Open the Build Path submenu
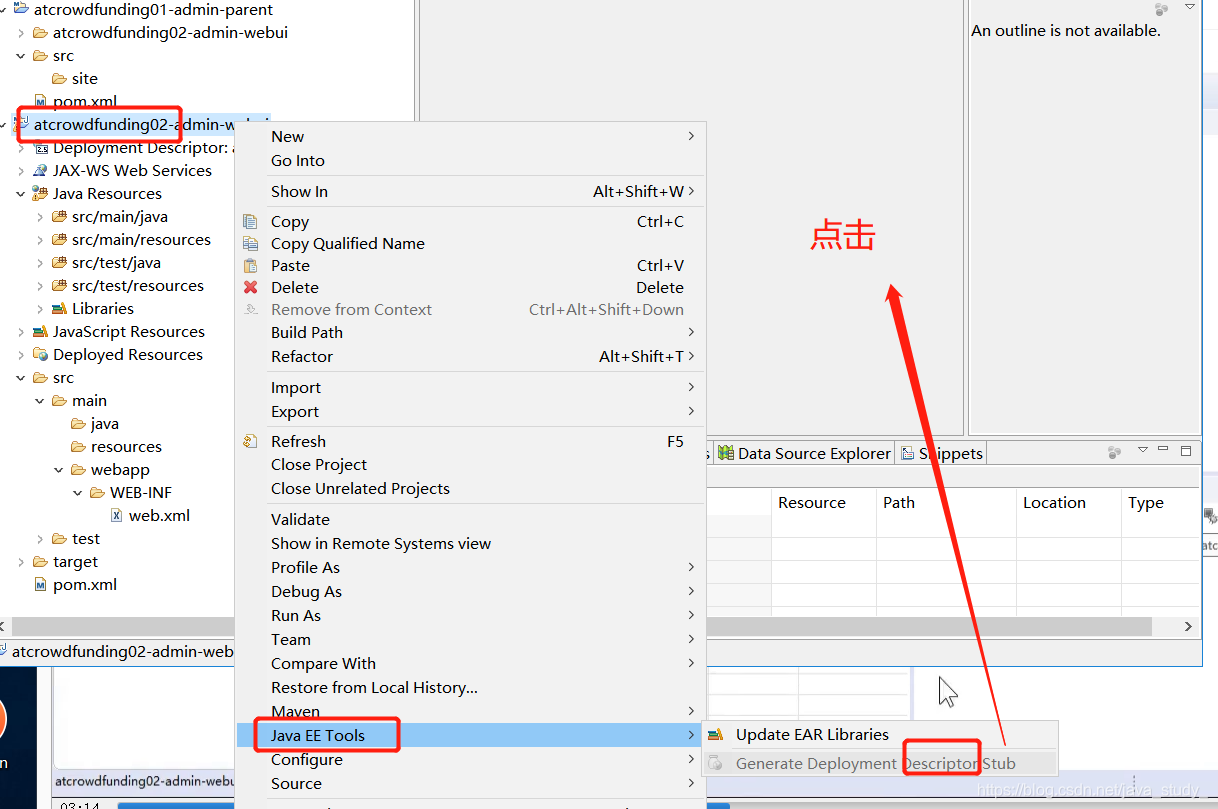This screenshot has height=809, width=1218. point(470,333)
